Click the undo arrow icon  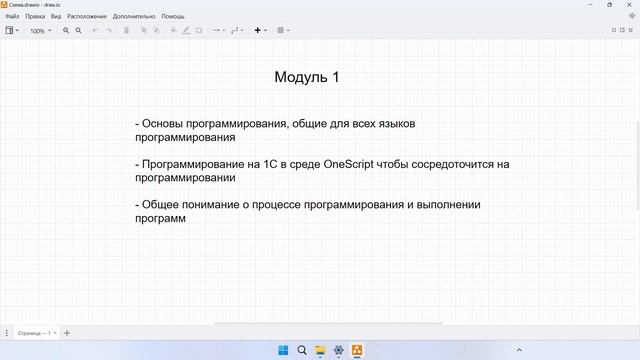96,31
